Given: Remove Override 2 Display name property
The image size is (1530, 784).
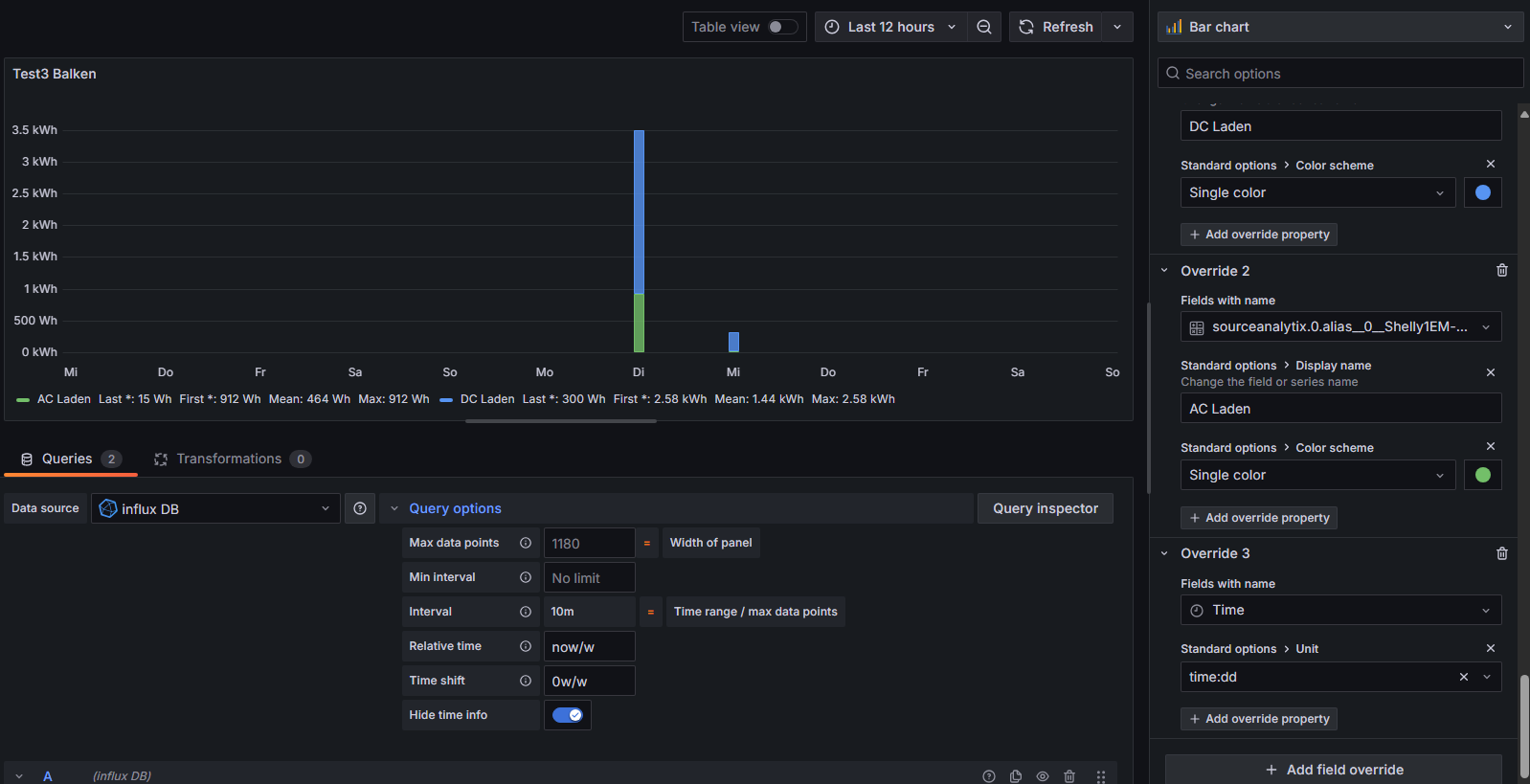Looking at the screenshot, I should coord(1491,372).
